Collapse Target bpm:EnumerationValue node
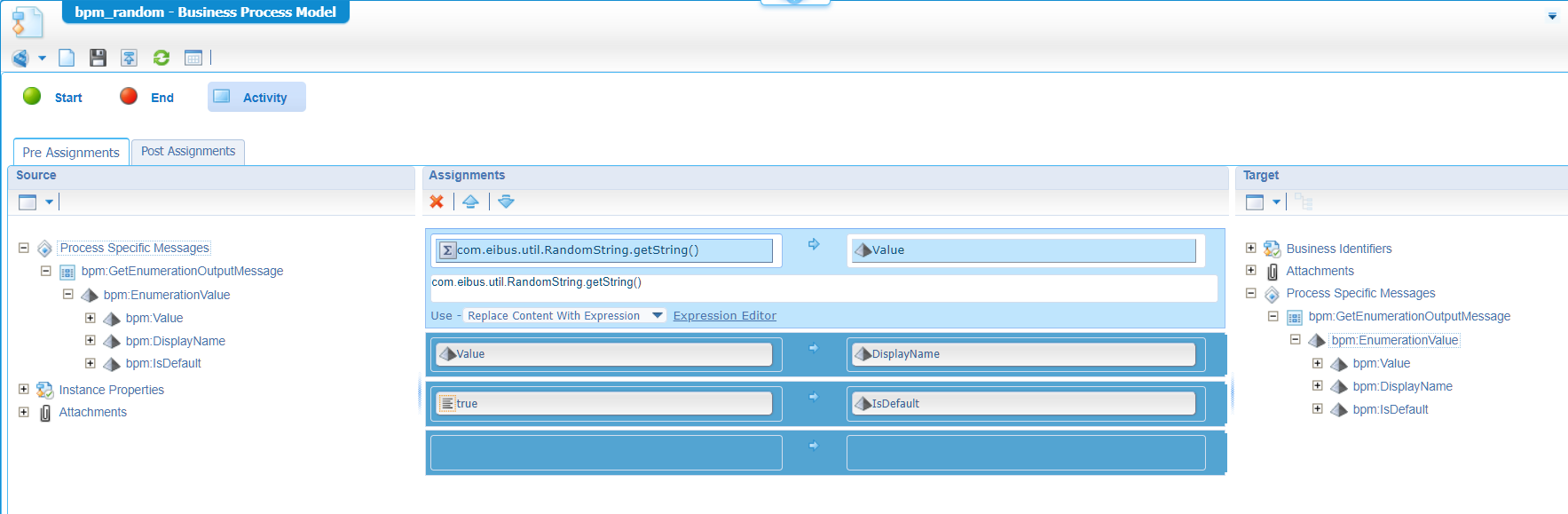The width and height of the screenshot is (1568, 514). click(1296, 339)
